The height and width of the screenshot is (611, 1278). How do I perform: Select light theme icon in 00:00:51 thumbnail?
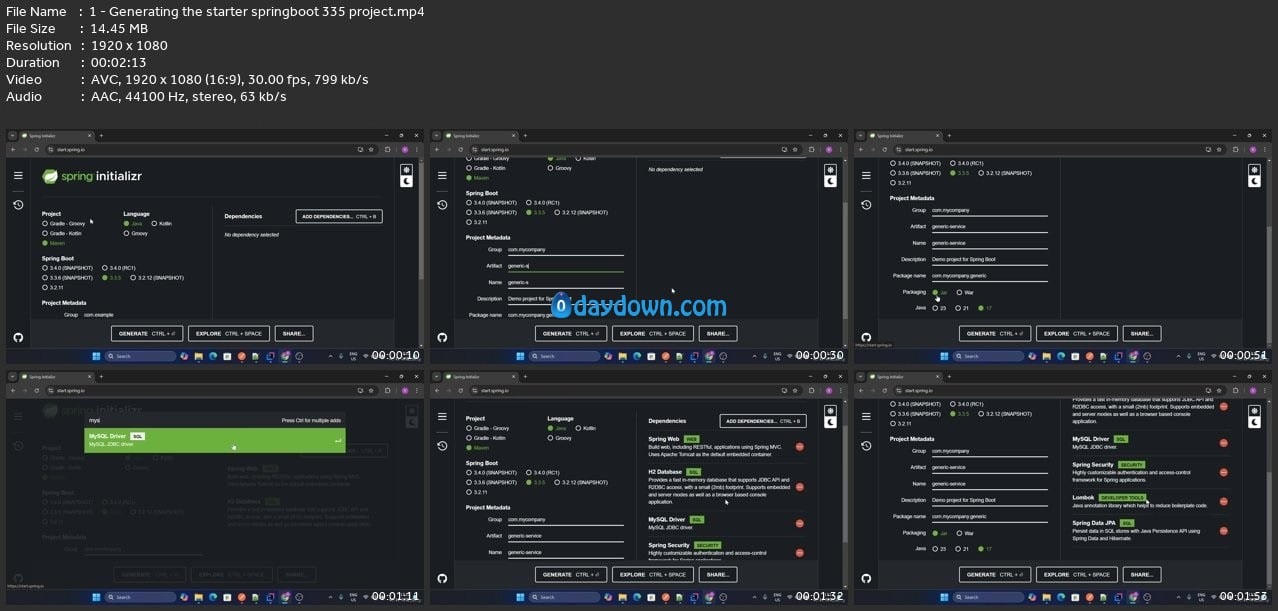1254,170
